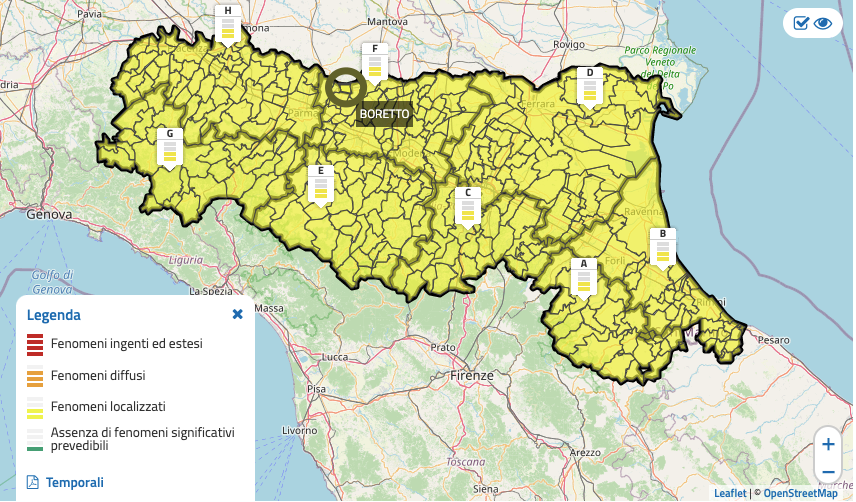Click the Arezzo city label
This screenshot has height=502, width=856.
[x=585, y=453]
